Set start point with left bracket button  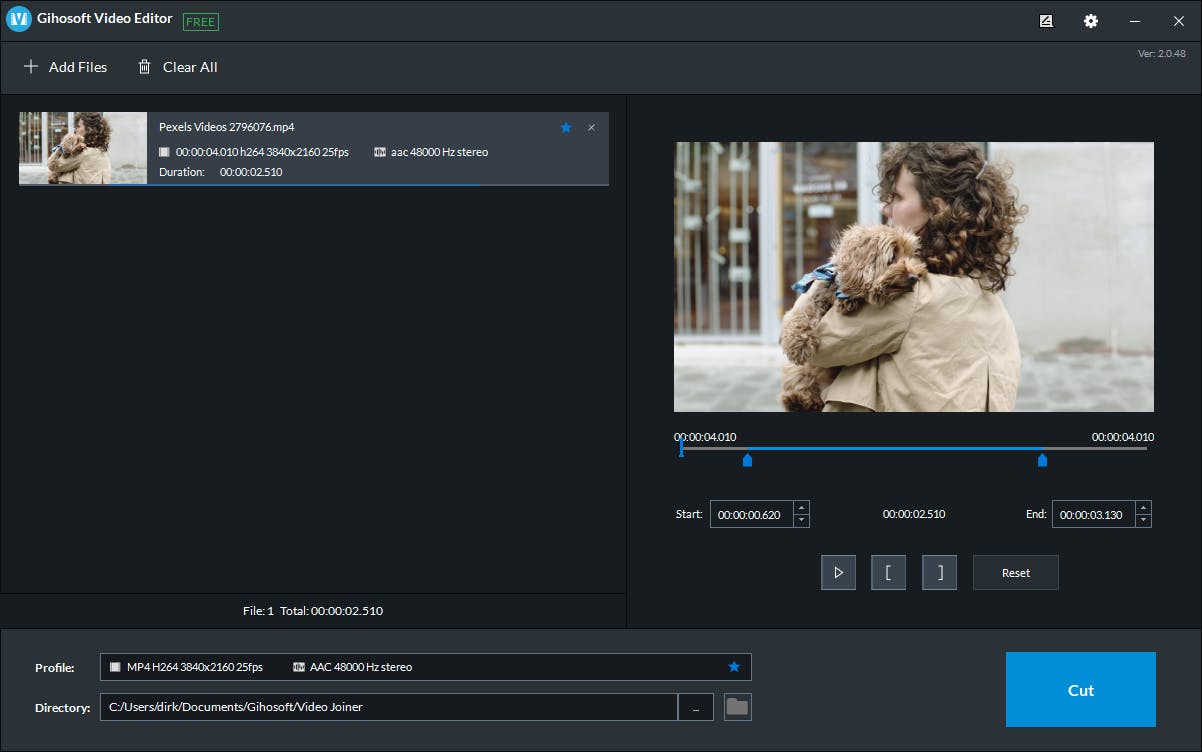[888, 573]
